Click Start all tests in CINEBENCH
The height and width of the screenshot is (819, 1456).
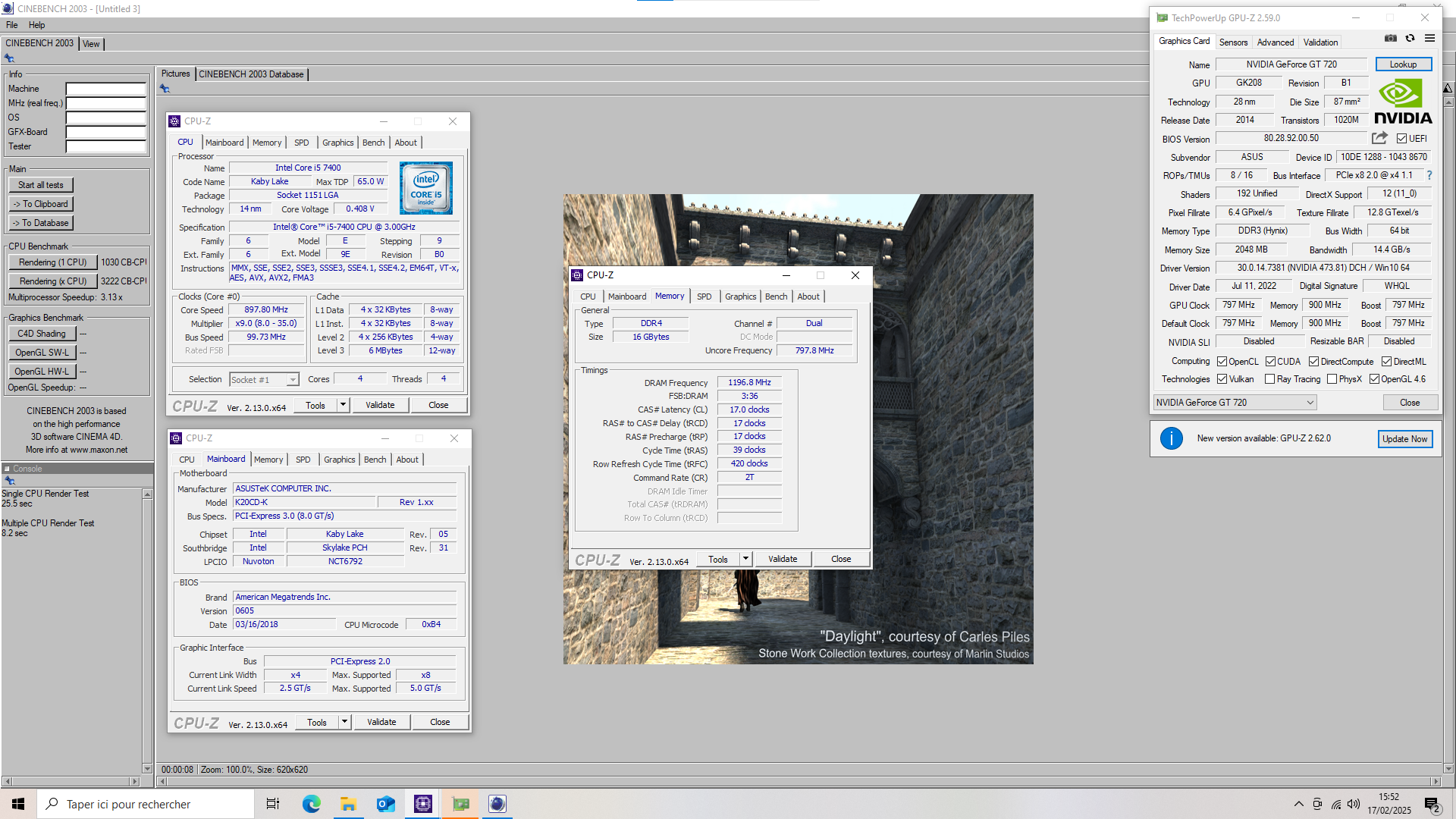(41, 185)
